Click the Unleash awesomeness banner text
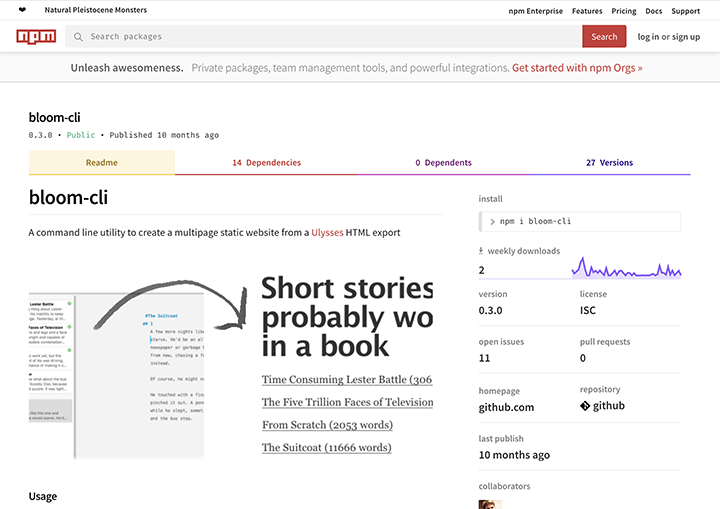This screenshot has height=509, width=720. [127, 68]
